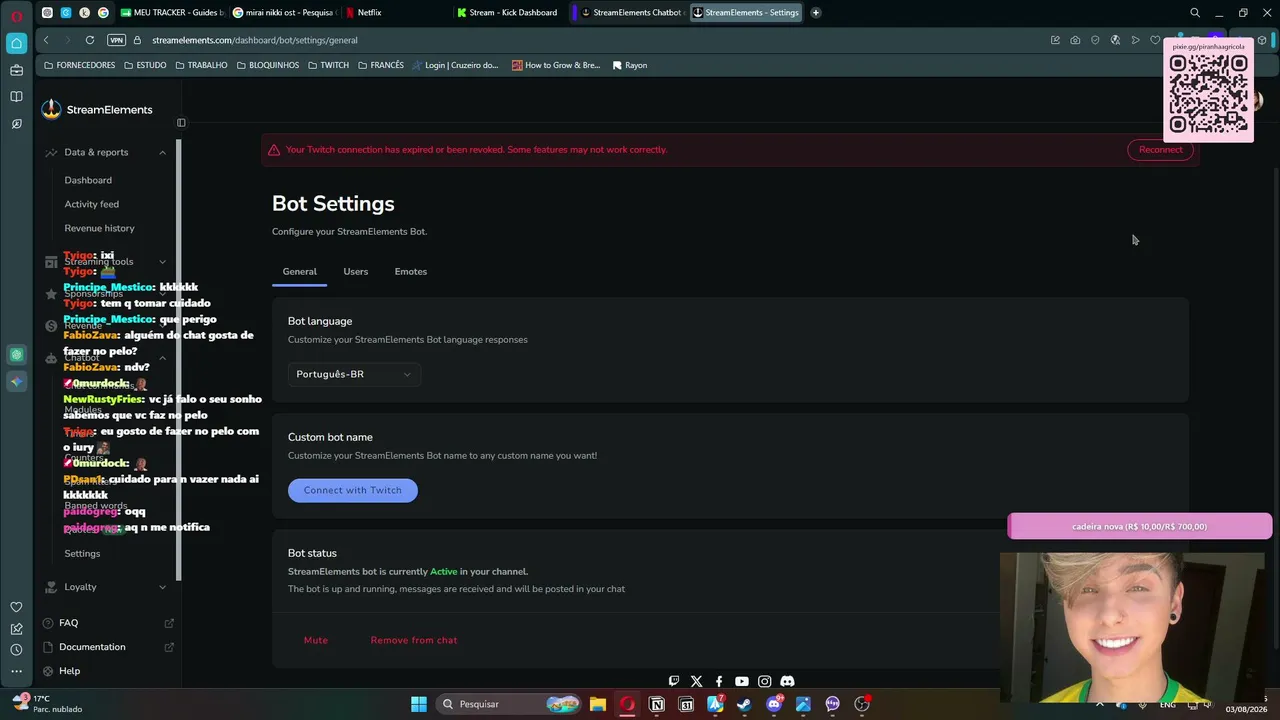The width and height of the screenshot is (1280, 720).
Task: Open the weather widget on the taskbar
Action: (48, 704)
